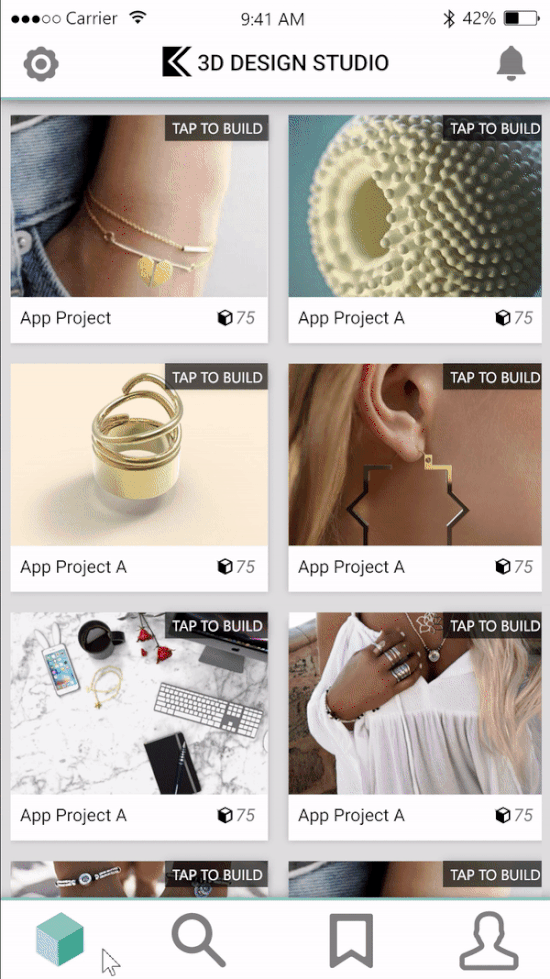Viewport: 550px width, 979px height.
Task: Click cube count icon under earring card
Action: click(x=503, y=567)
